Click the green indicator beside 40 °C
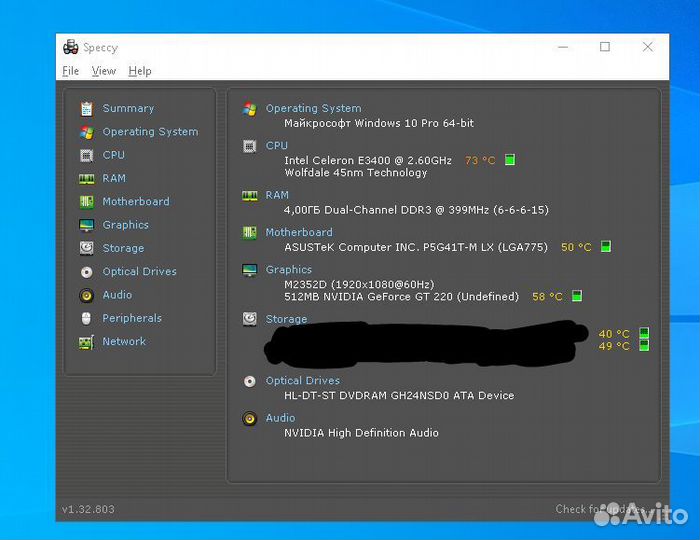 tap(644, 333)
